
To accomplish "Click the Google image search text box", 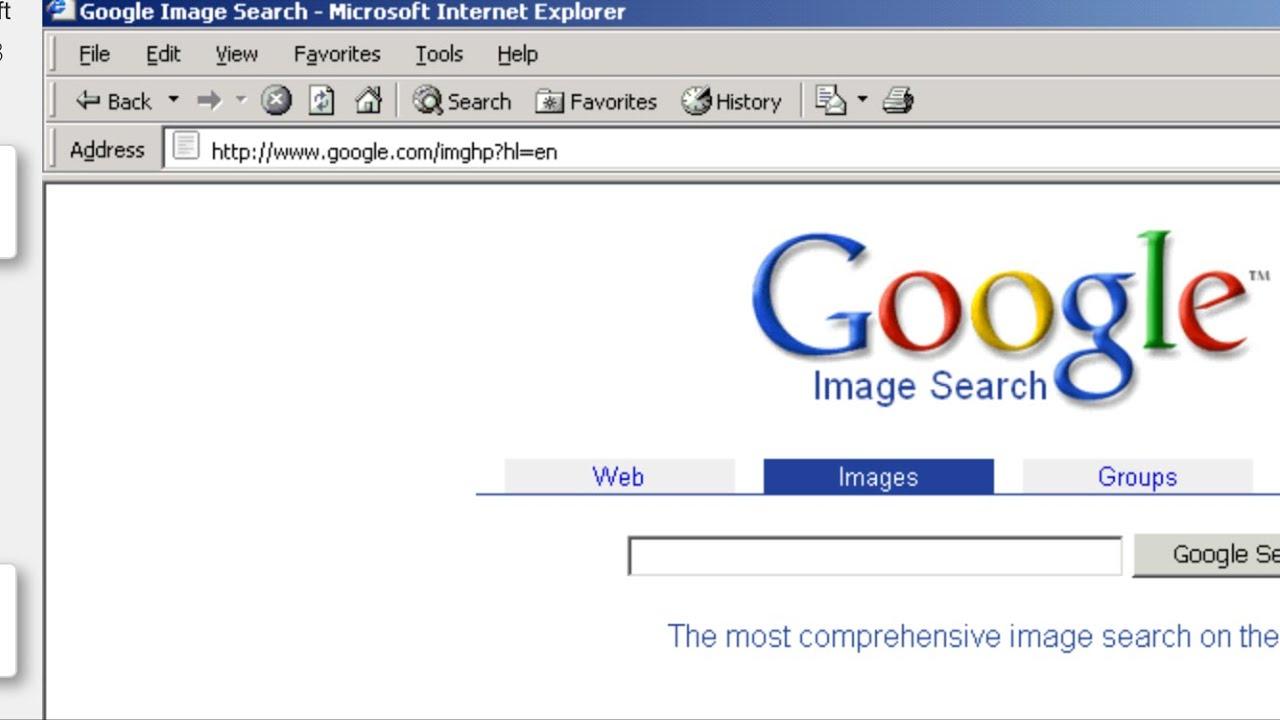I will [875, 556].
